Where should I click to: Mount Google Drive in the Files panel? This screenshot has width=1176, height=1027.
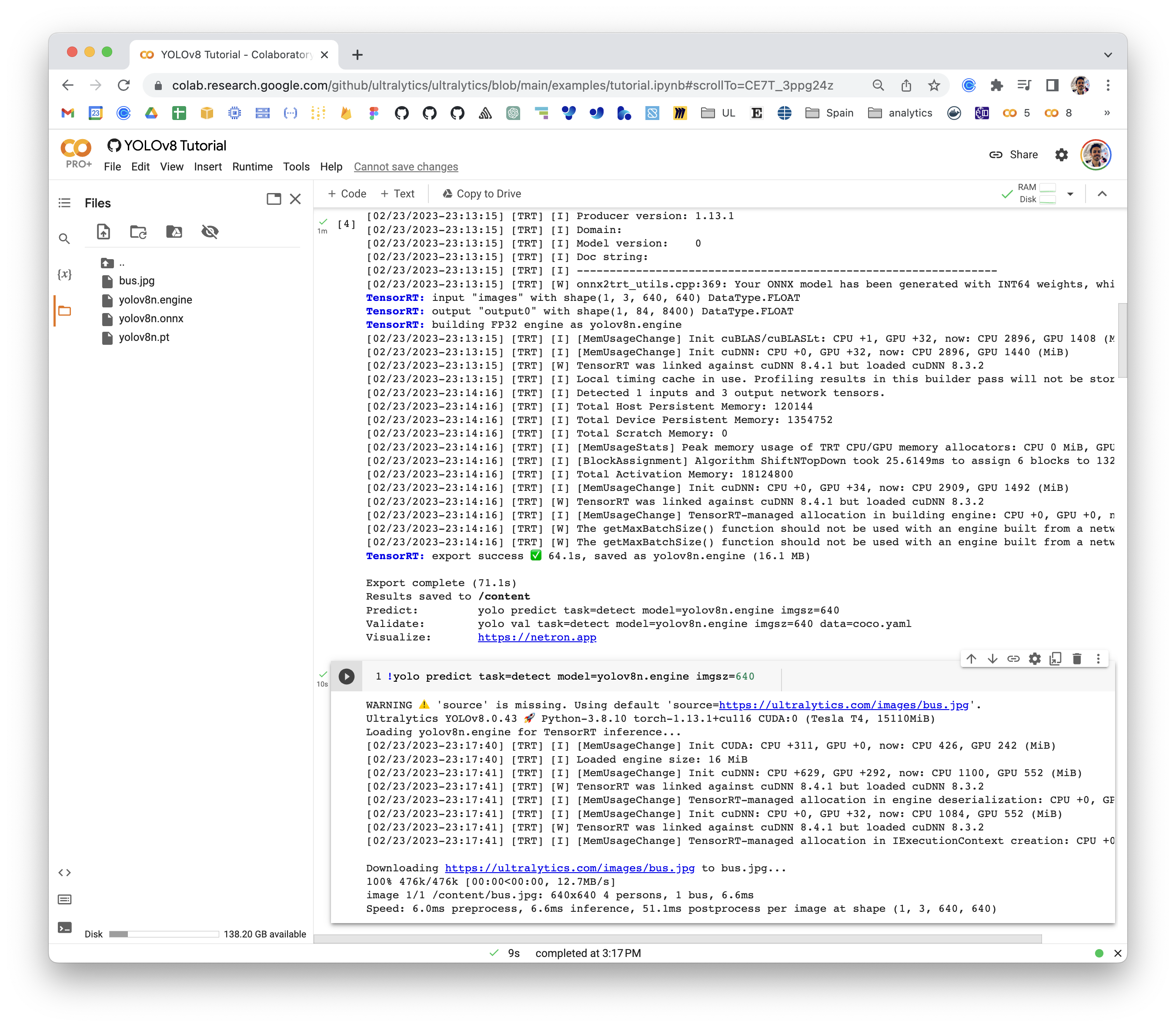(174, 233)
